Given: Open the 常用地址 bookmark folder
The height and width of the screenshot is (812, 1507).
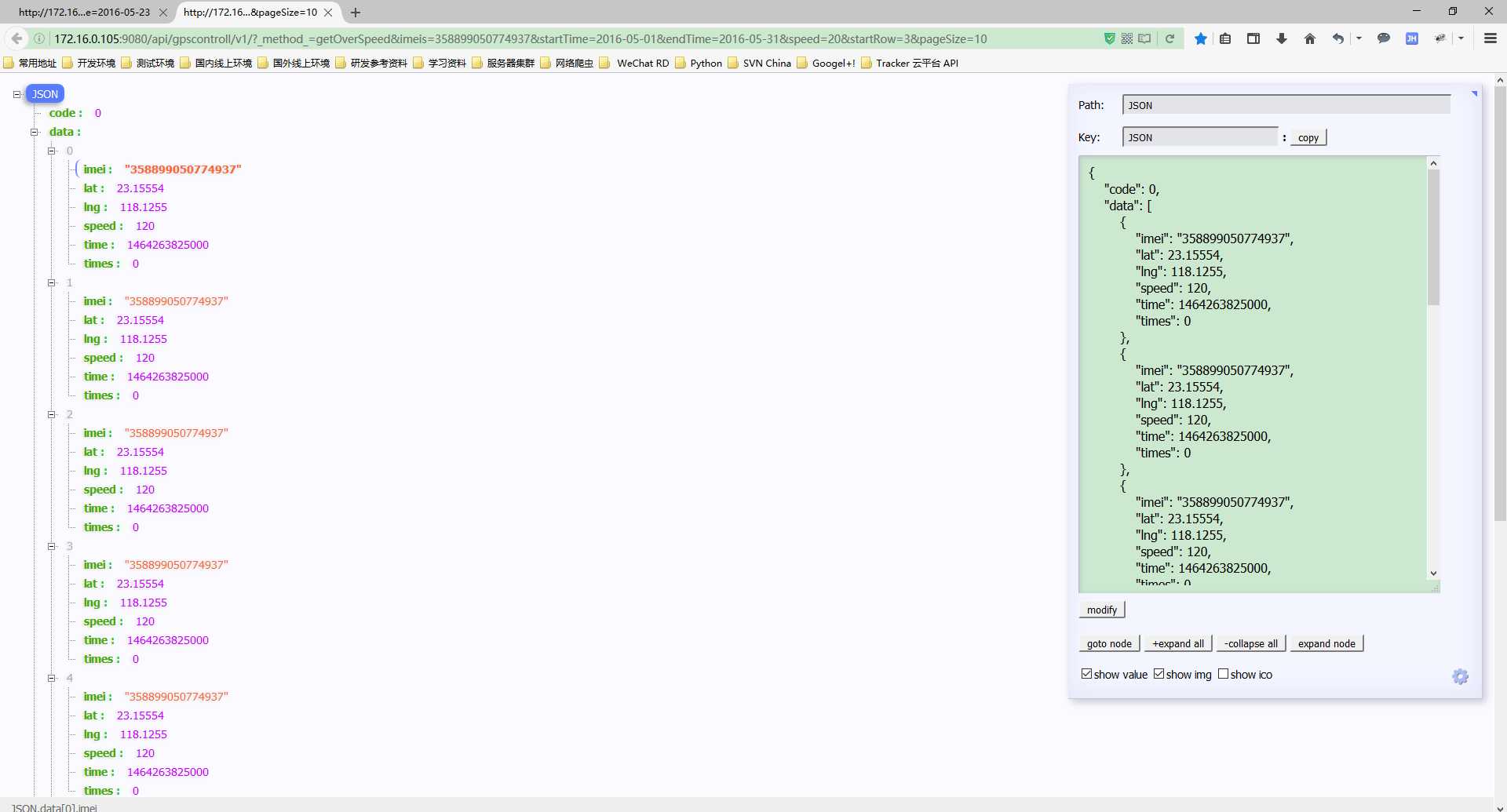Looking at the screenshot, I should point(31,63).
